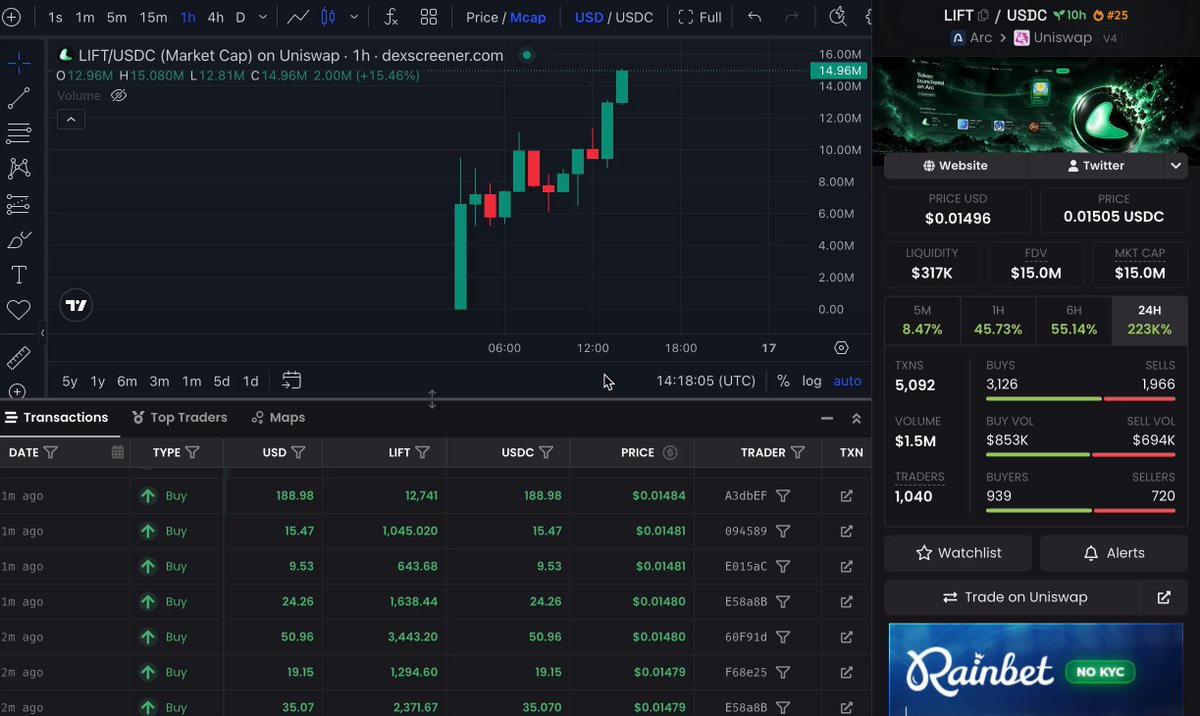Viewport: 1200px width, 716px height.
Task: Open the date calendar picker in DATE column
Action: click(118, 452)
